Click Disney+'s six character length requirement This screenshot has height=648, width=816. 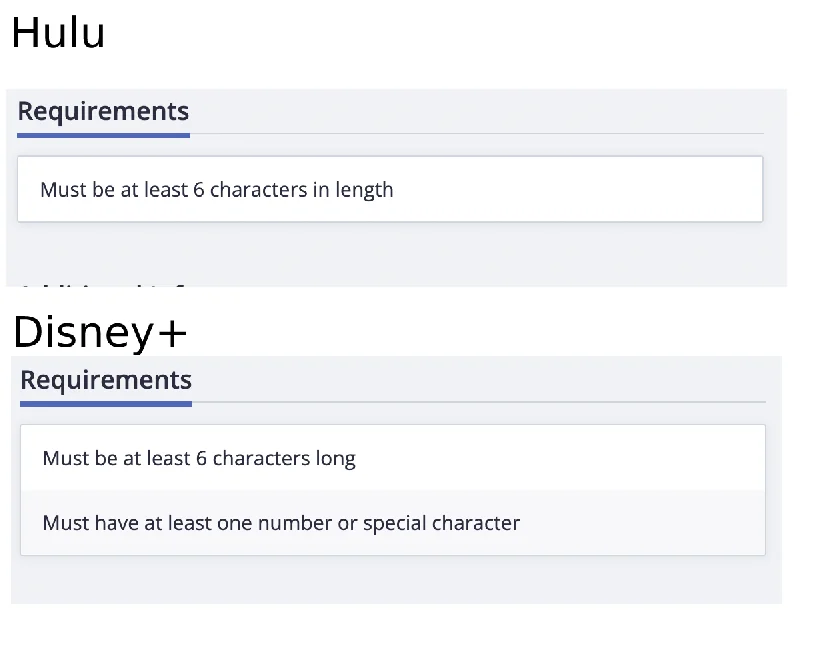(x=198, y=458)
